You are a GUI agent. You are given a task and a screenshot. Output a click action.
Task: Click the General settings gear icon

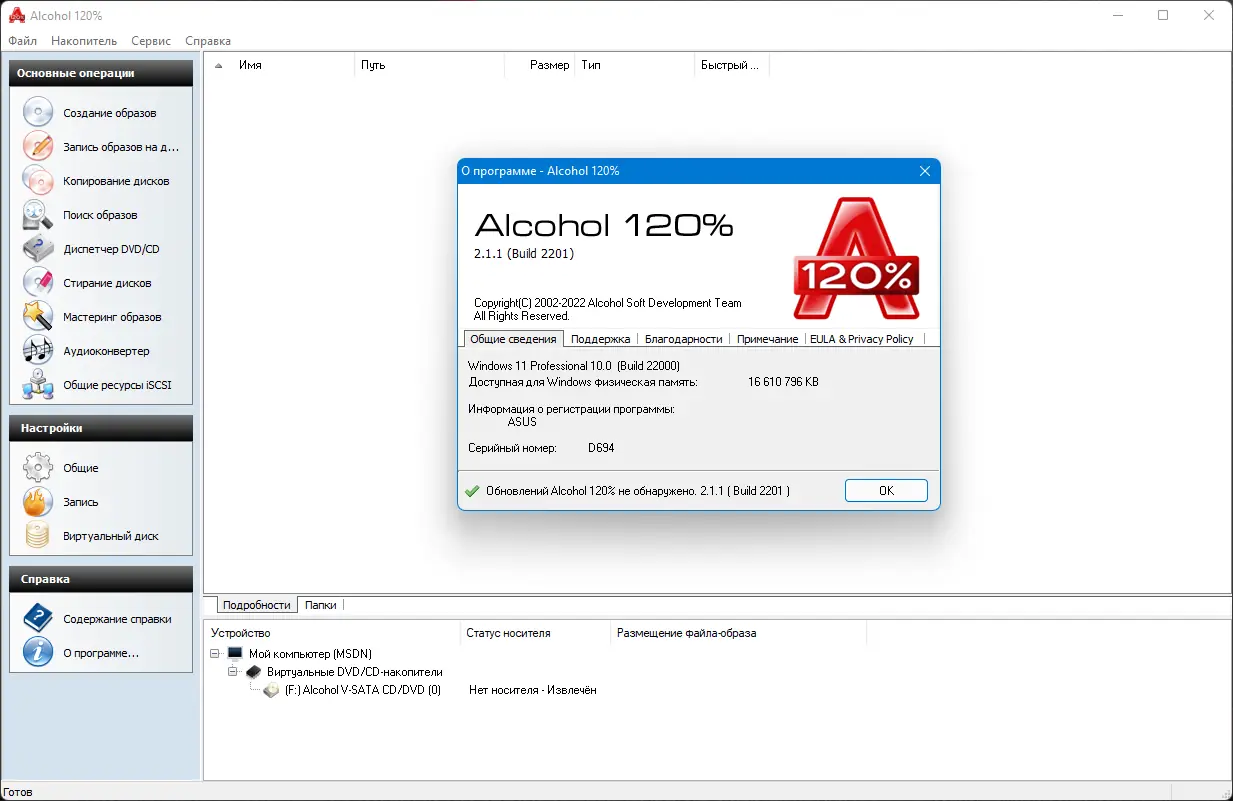click(37, 468)
